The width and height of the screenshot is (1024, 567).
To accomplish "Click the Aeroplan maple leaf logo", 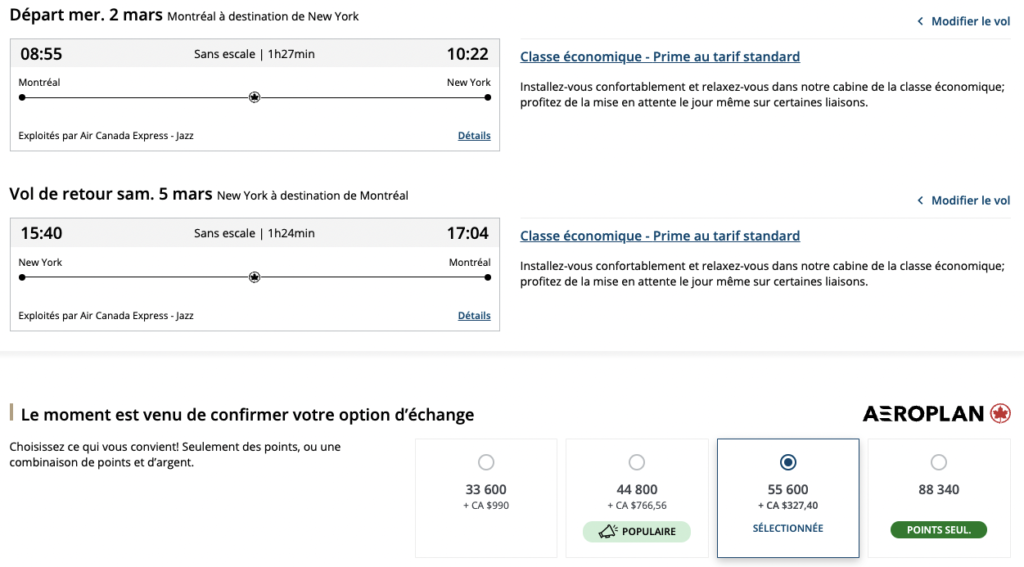I will [x=1000, y=413].
